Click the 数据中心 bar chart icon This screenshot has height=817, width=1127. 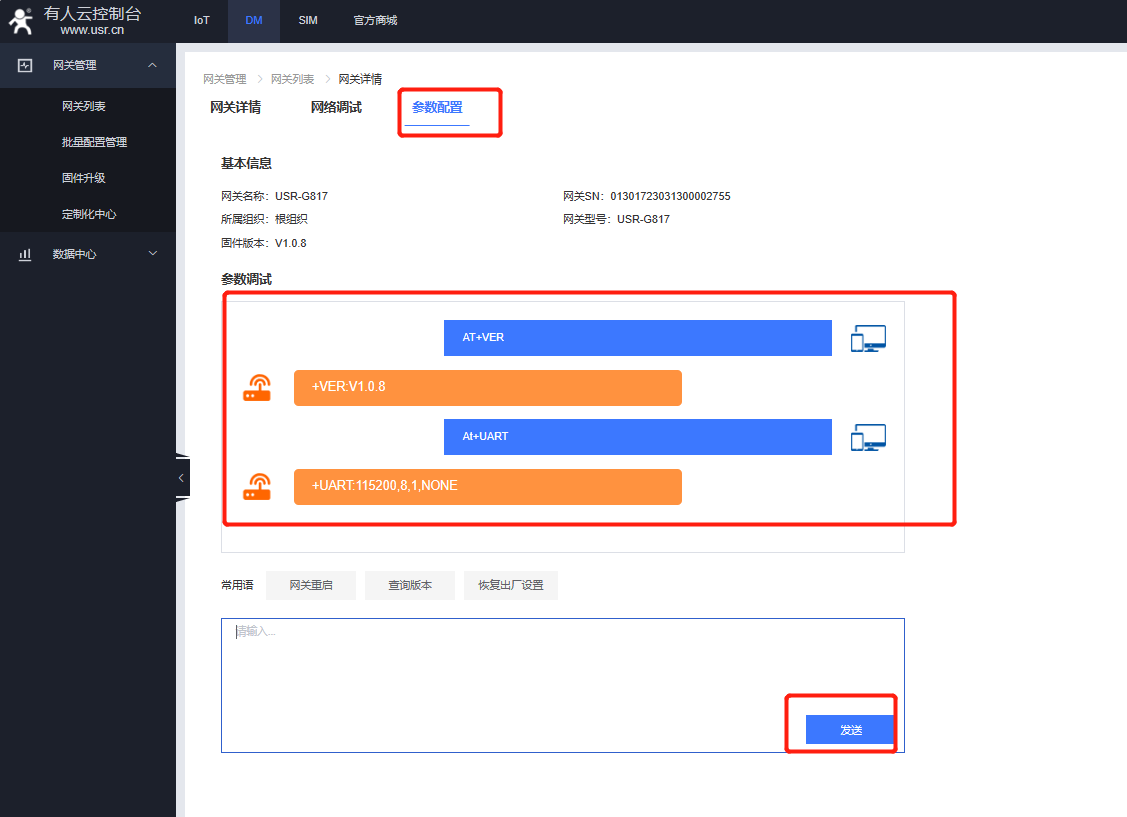pyautogui.click(x=26, y=254)
